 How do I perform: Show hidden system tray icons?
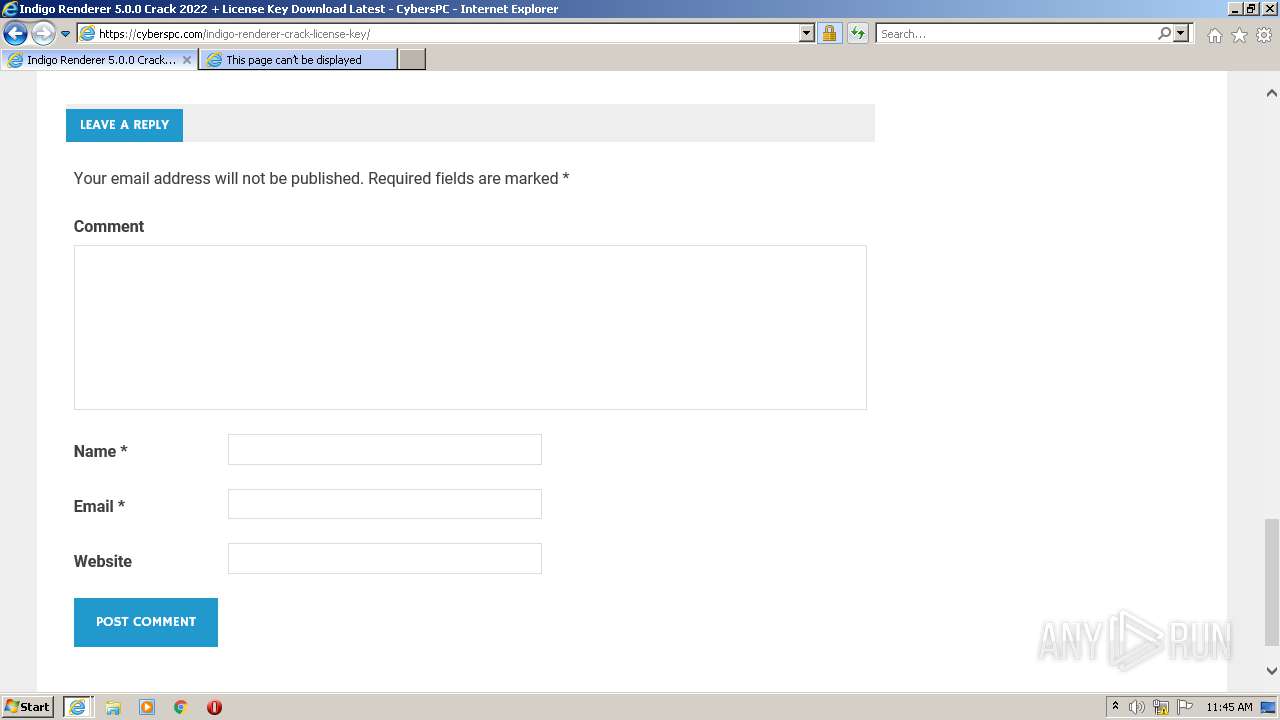[1115, 707]
